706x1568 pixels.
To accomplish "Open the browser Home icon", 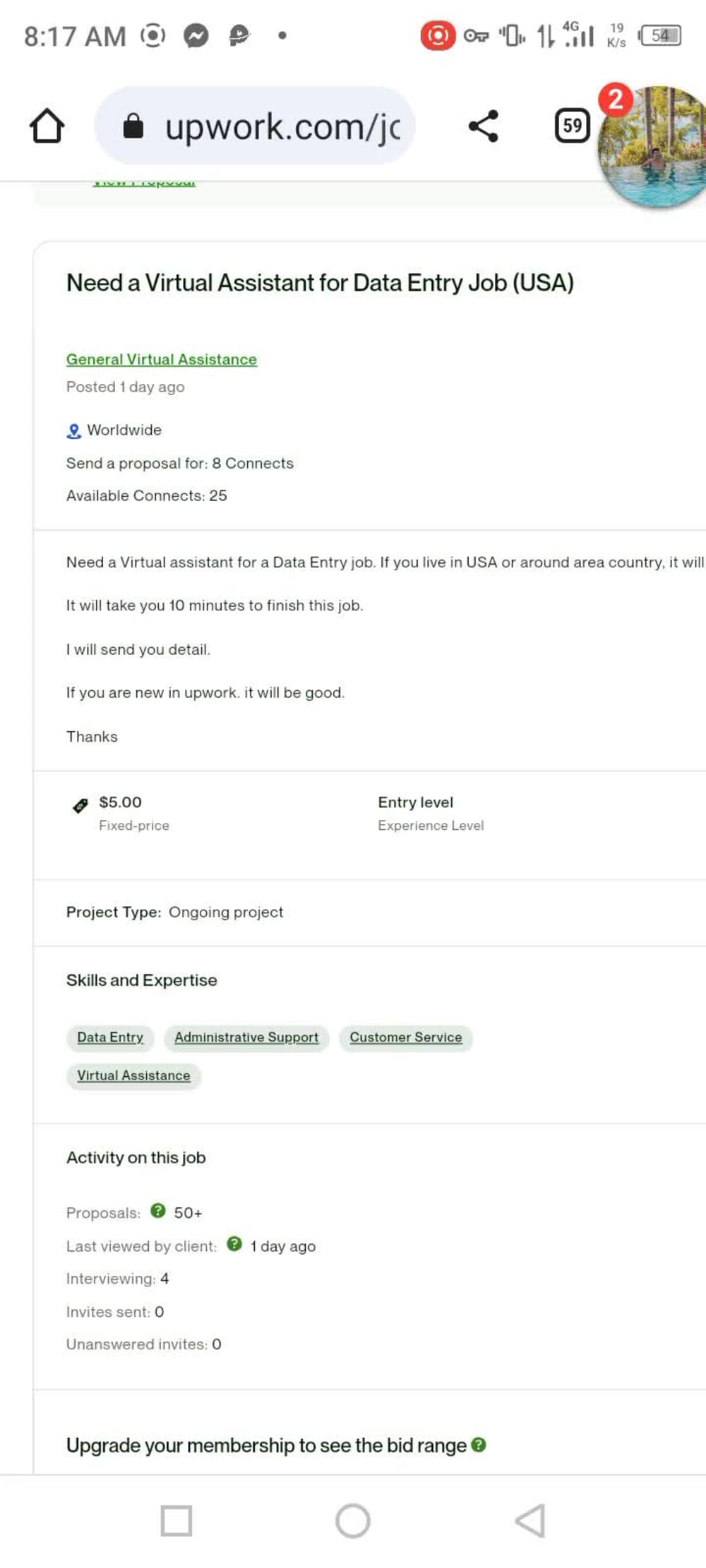I will [x=47, y=126].
